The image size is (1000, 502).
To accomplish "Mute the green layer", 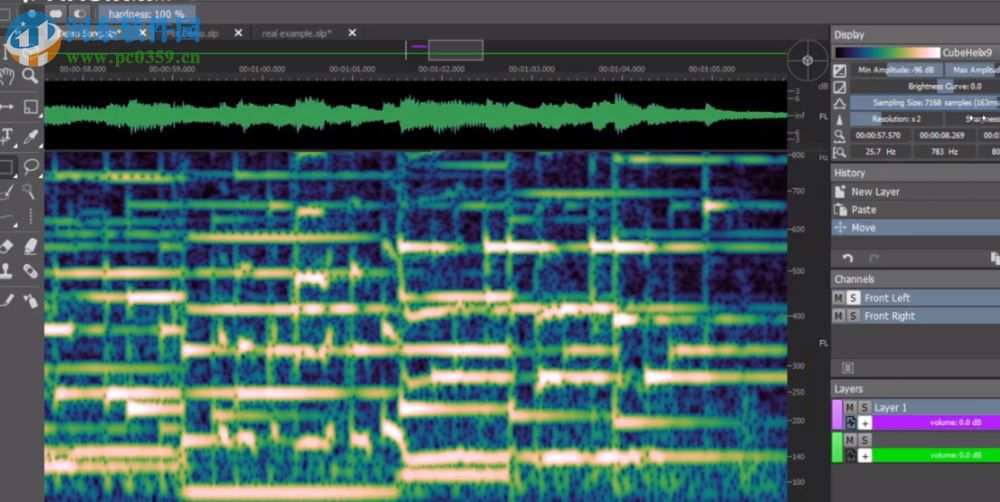I will click(x=850, y=440).
